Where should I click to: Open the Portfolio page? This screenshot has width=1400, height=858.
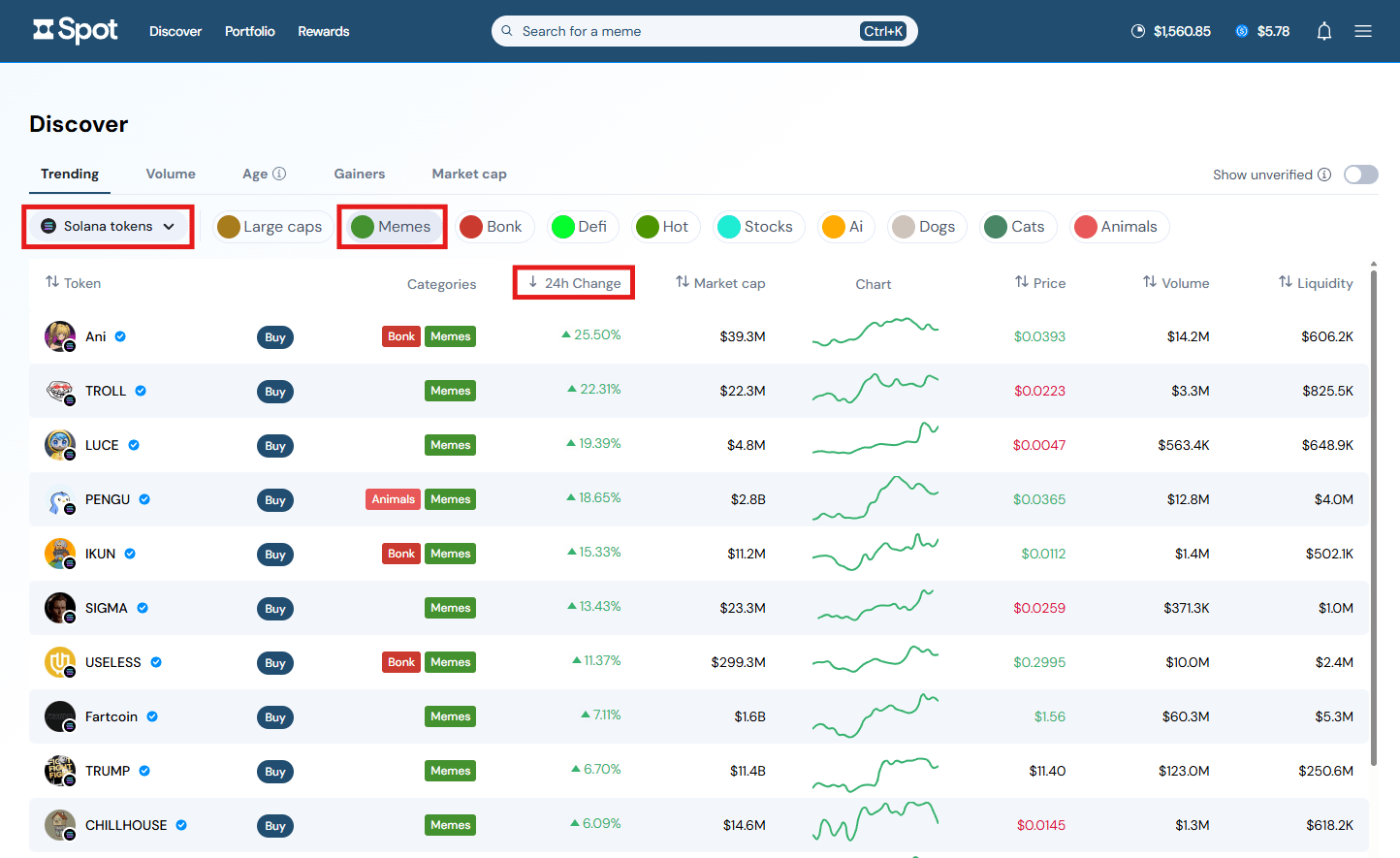[x=250, y=31]
